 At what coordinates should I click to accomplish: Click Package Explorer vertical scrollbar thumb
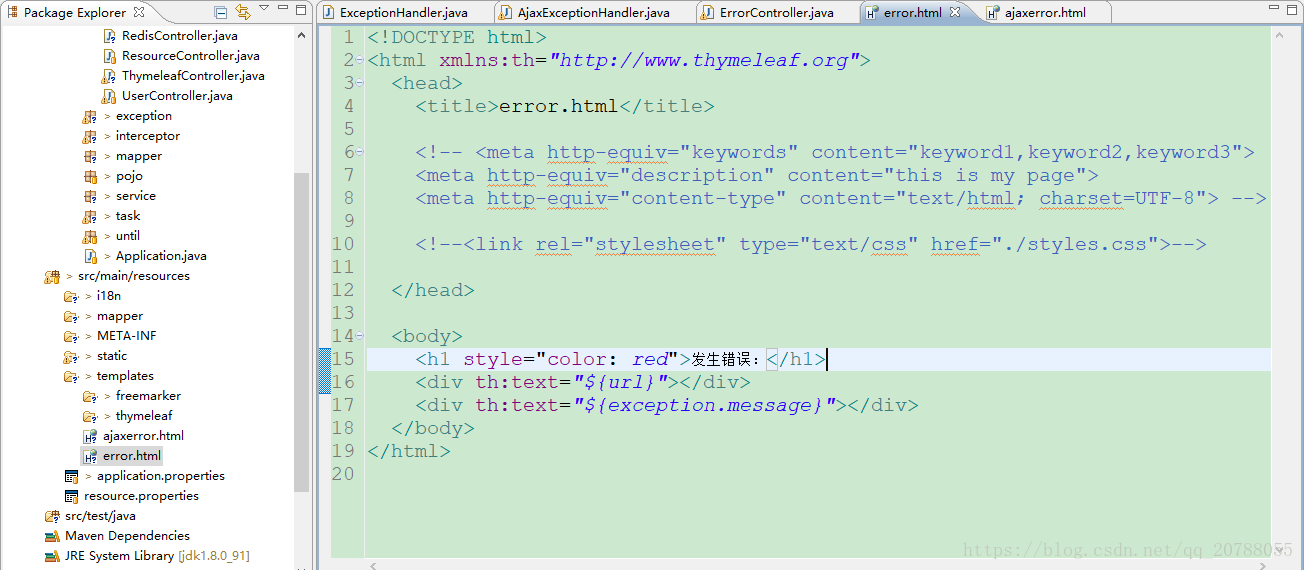[x=301, y=333]
